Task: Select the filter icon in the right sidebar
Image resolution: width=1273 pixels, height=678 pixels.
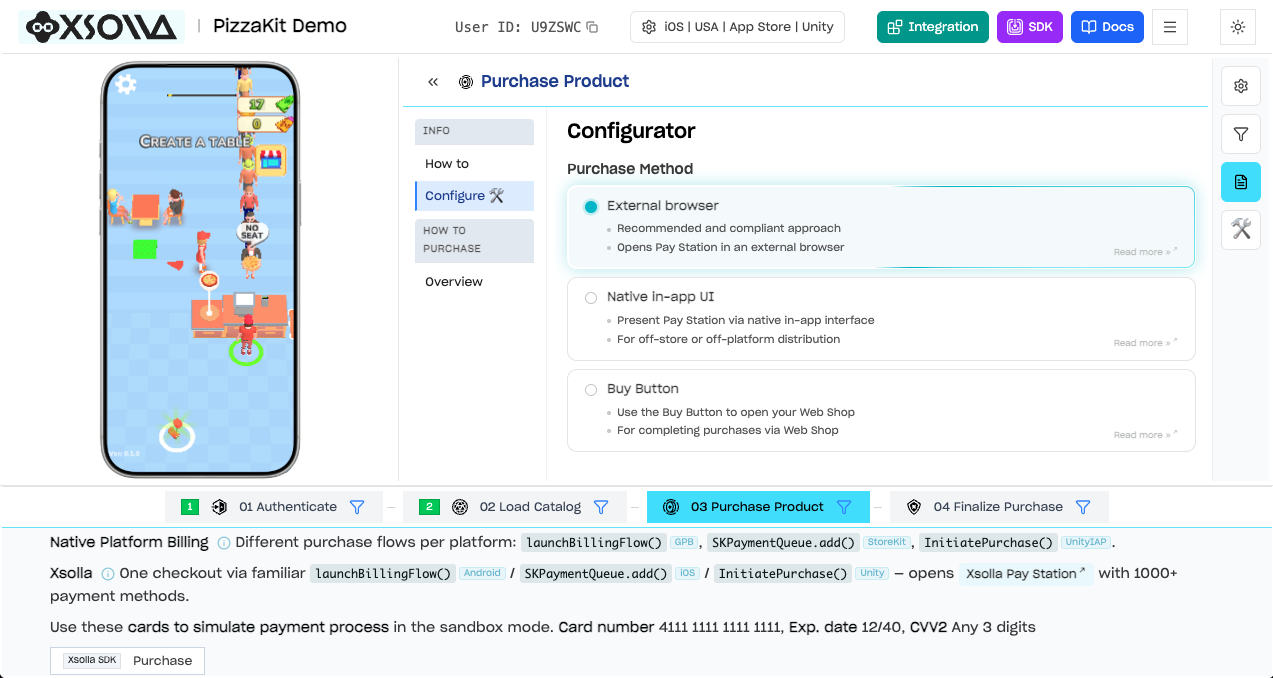Action: coord(1240,134)
